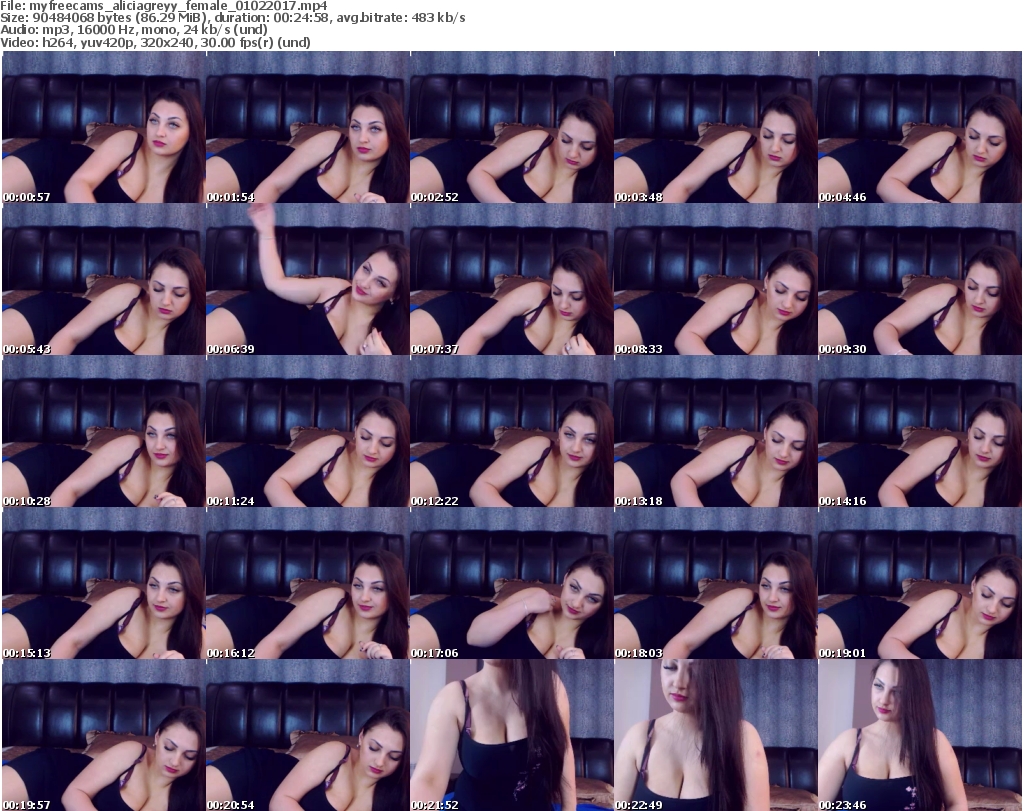Select the thumbnail stamped 00:21:52
Viewport: 1024px width, 811px height.
(512, 735)
